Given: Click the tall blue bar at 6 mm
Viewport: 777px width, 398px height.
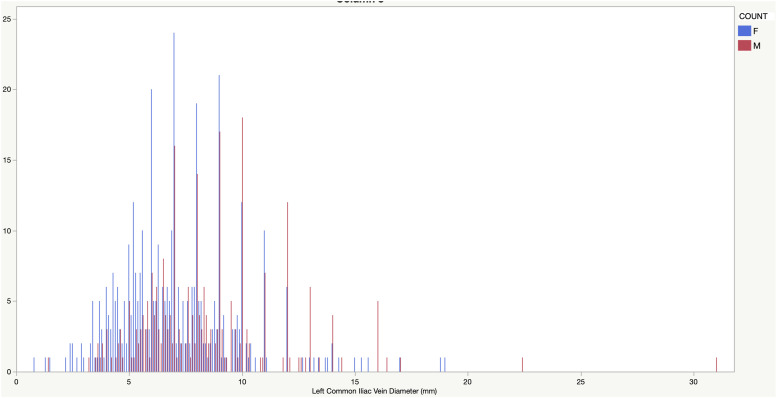Looking at the screenshot, I should [151, 230].
